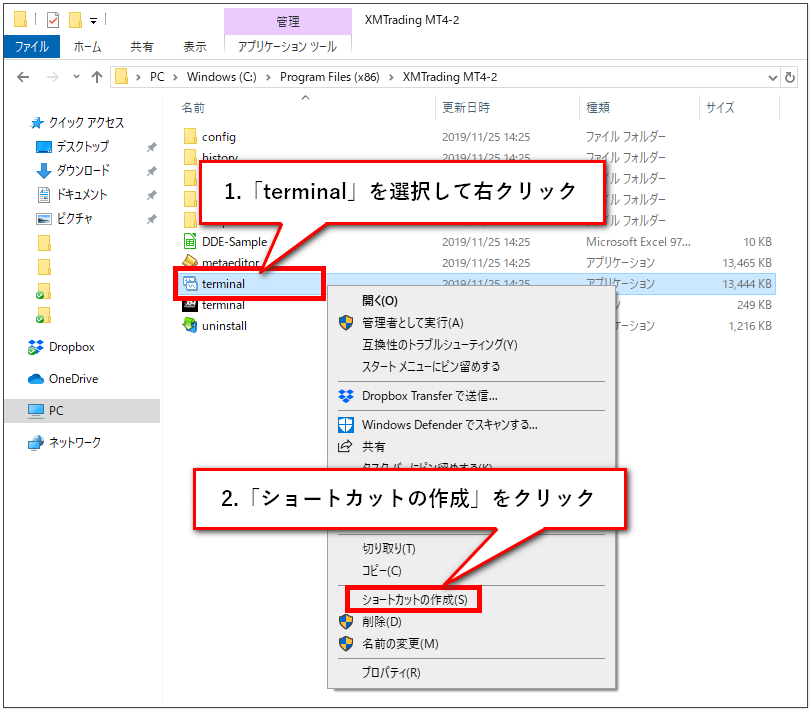Go forward with the forward arrow
The height and width of the screenshot is (712, 812).
(x=52, y=77)
